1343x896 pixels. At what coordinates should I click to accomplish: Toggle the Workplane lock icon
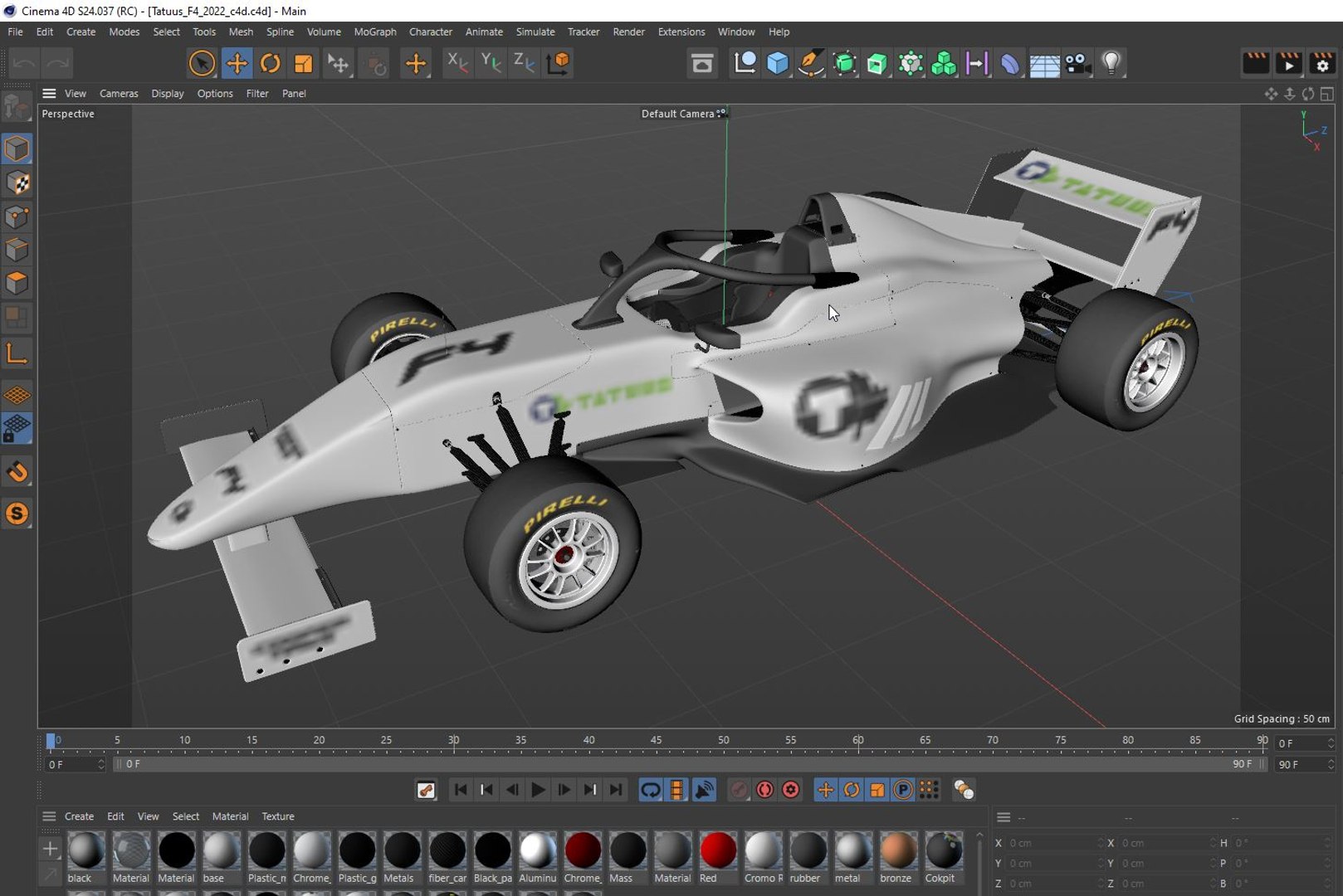[17, 429]
